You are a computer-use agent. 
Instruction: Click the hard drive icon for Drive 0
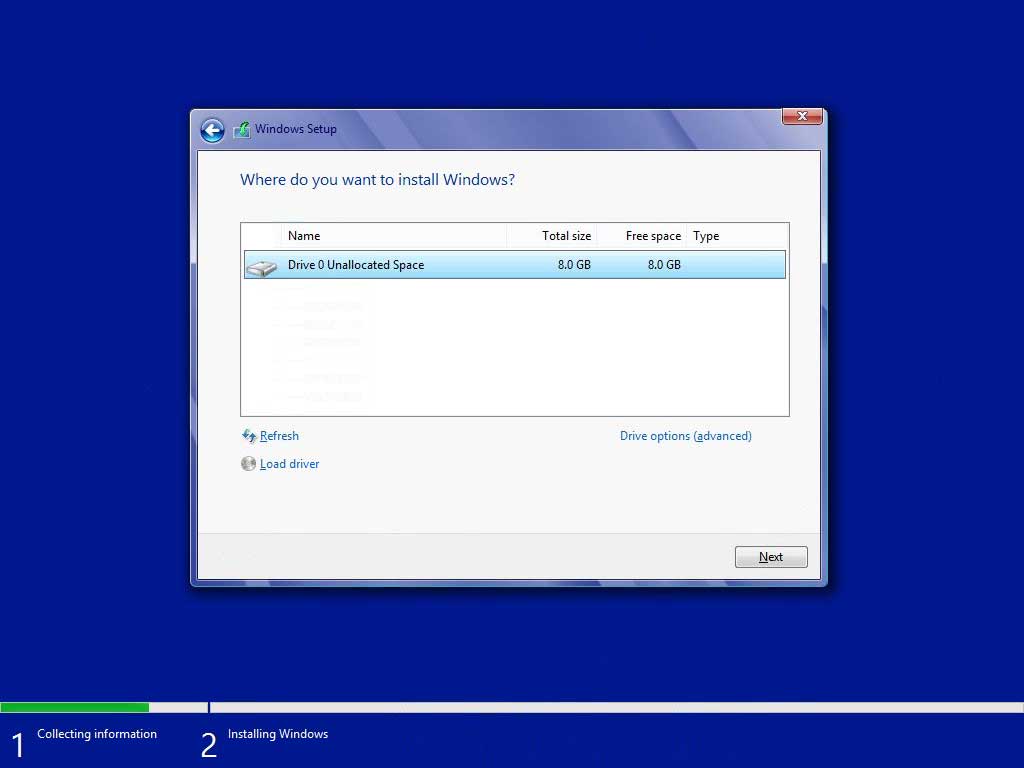[x=262, y=266]
